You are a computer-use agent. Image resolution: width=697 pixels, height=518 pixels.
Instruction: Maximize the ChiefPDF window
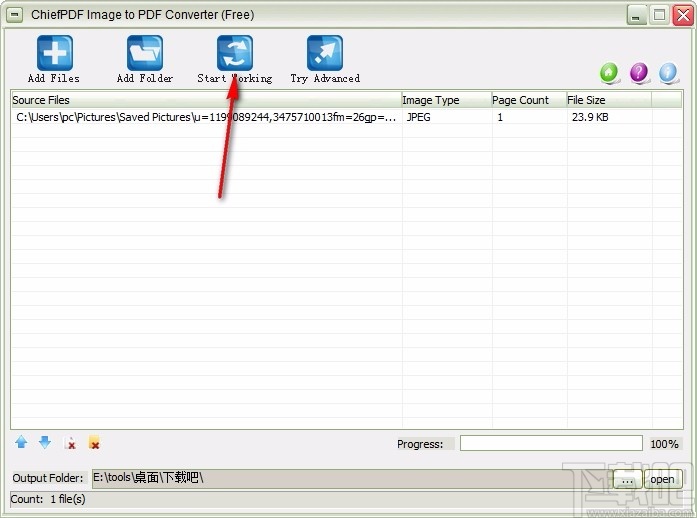click(x=659, y=16)
